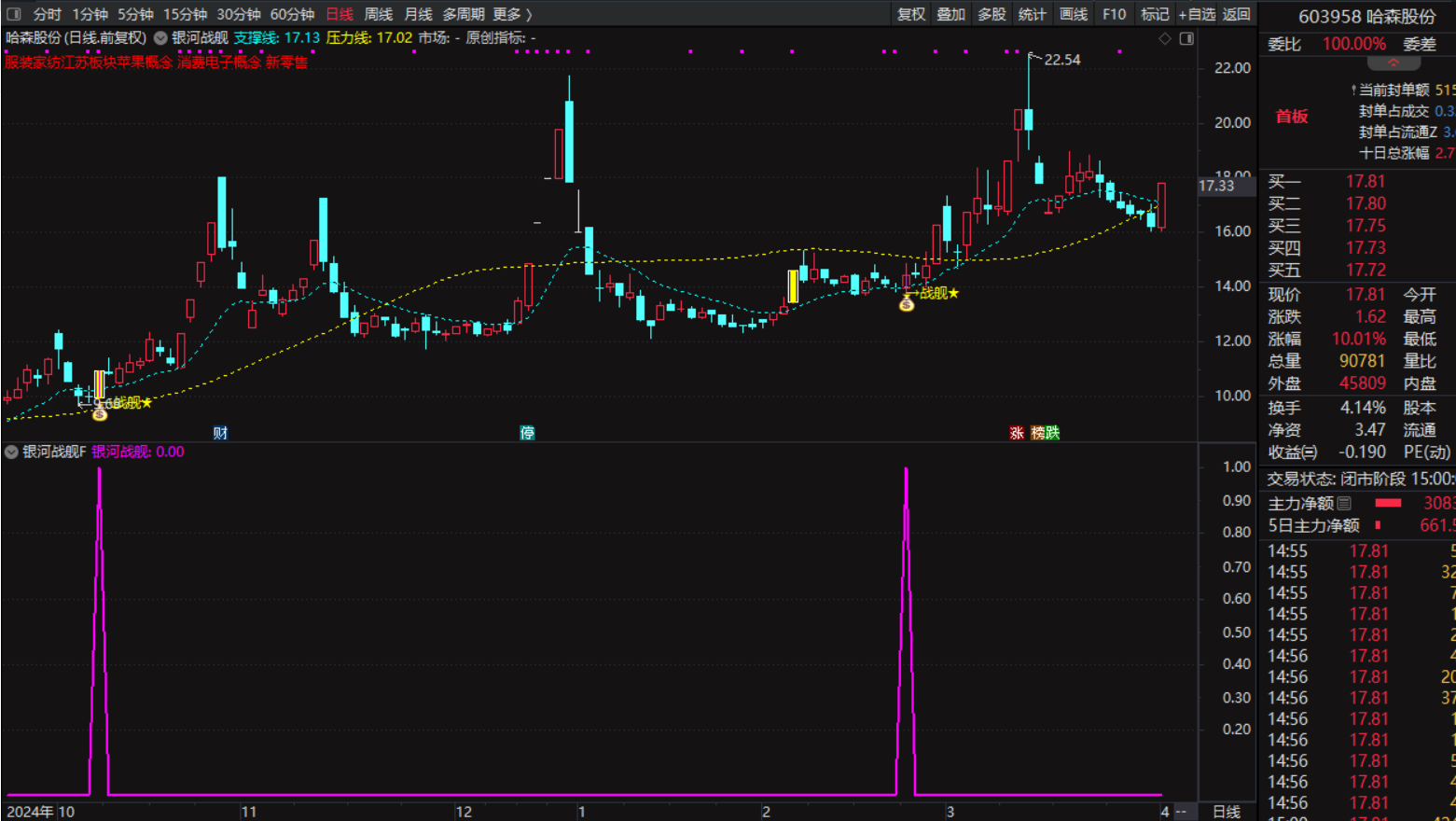Click the 17.33 price marker on axis
The height and width of the screenshot is (821, 1456).
click(x=1216, y=186)
